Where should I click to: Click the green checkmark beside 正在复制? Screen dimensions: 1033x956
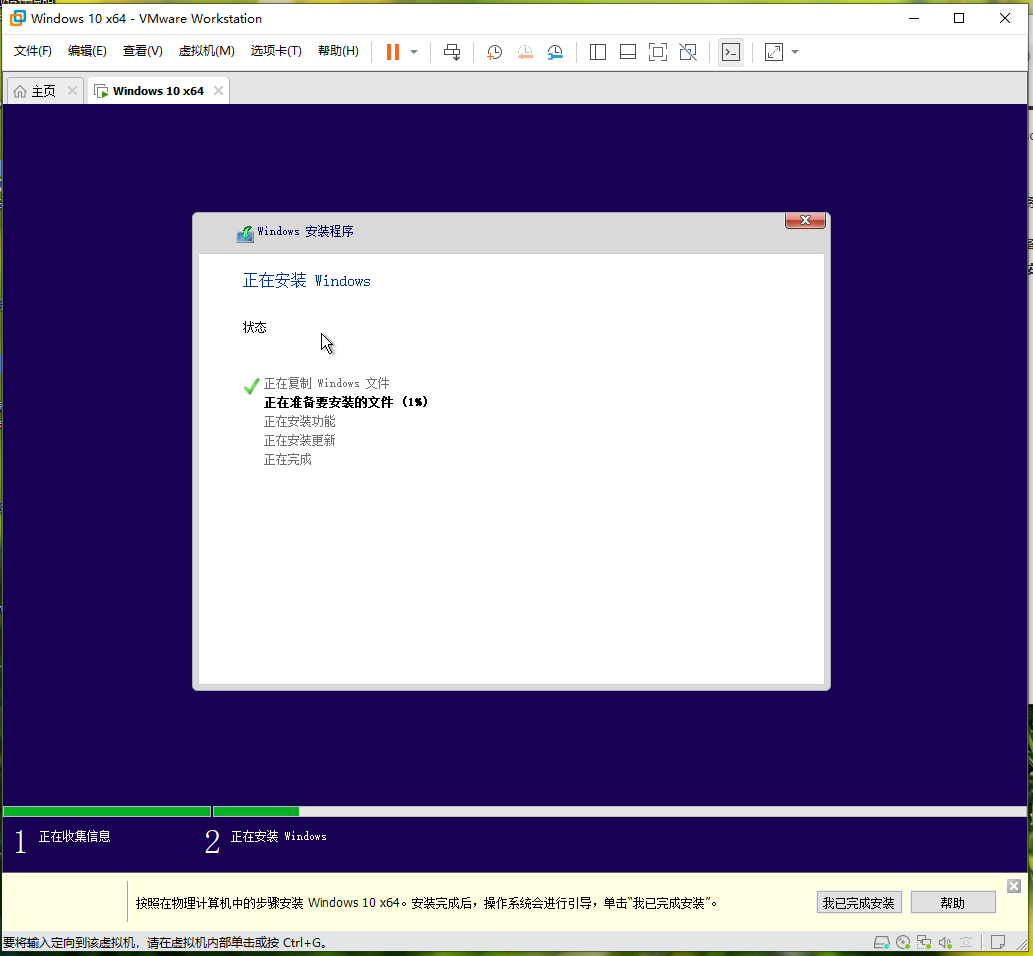tap(251, 386)
